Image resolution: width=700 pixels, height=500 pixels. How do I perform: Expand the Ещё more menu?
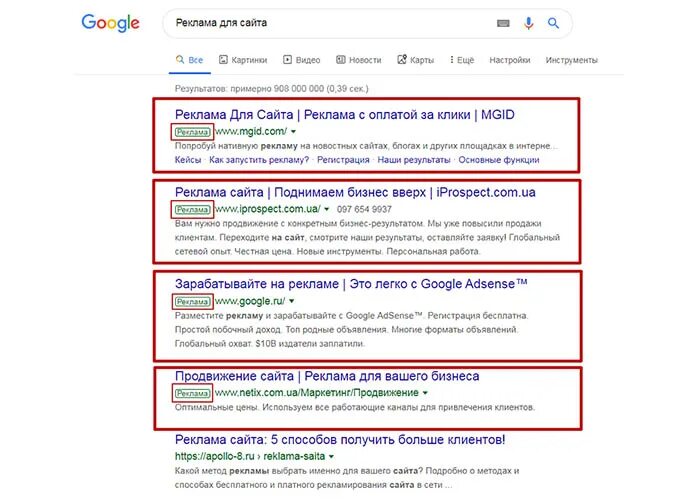[460, 60]
